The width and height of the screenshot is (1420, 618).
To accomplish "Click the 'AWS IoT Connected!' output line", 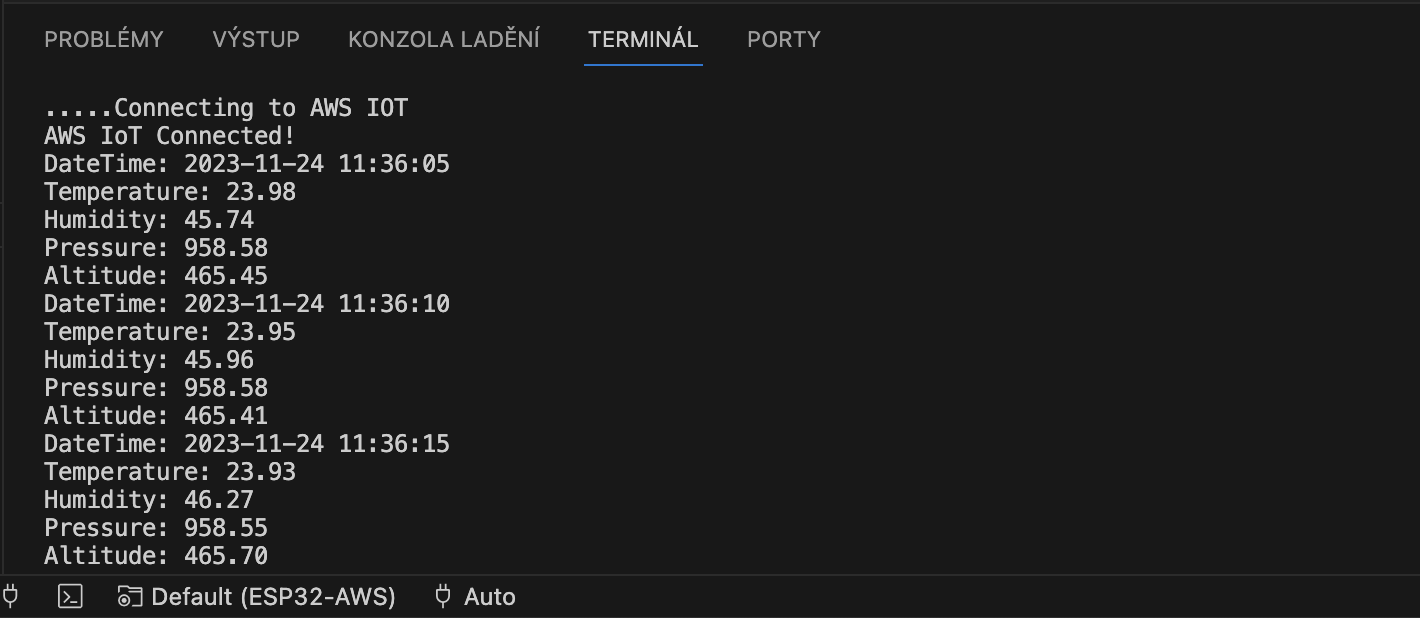I will click(x=170, y=136).
